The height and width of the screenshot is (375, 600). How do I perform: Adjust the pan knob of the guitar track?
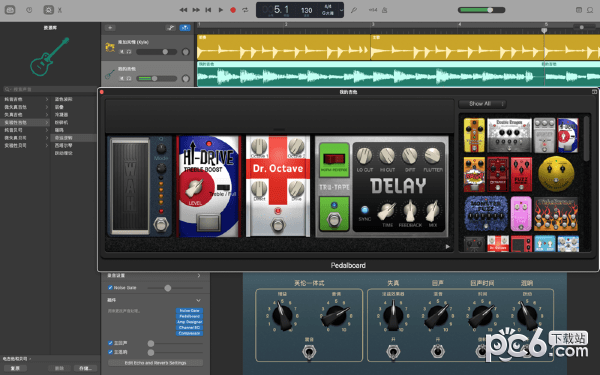(186, 78)
